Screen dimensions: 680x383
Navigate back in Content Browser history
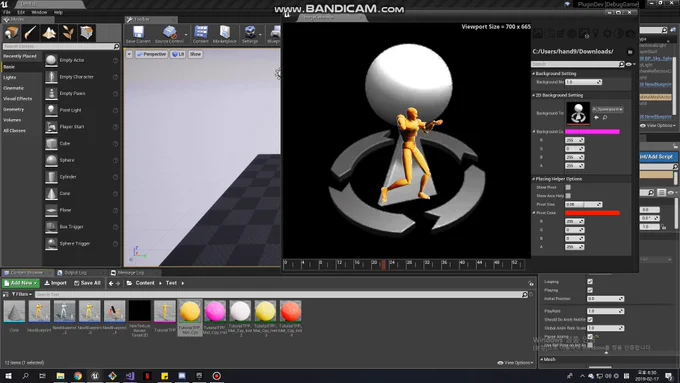point(111,283)
